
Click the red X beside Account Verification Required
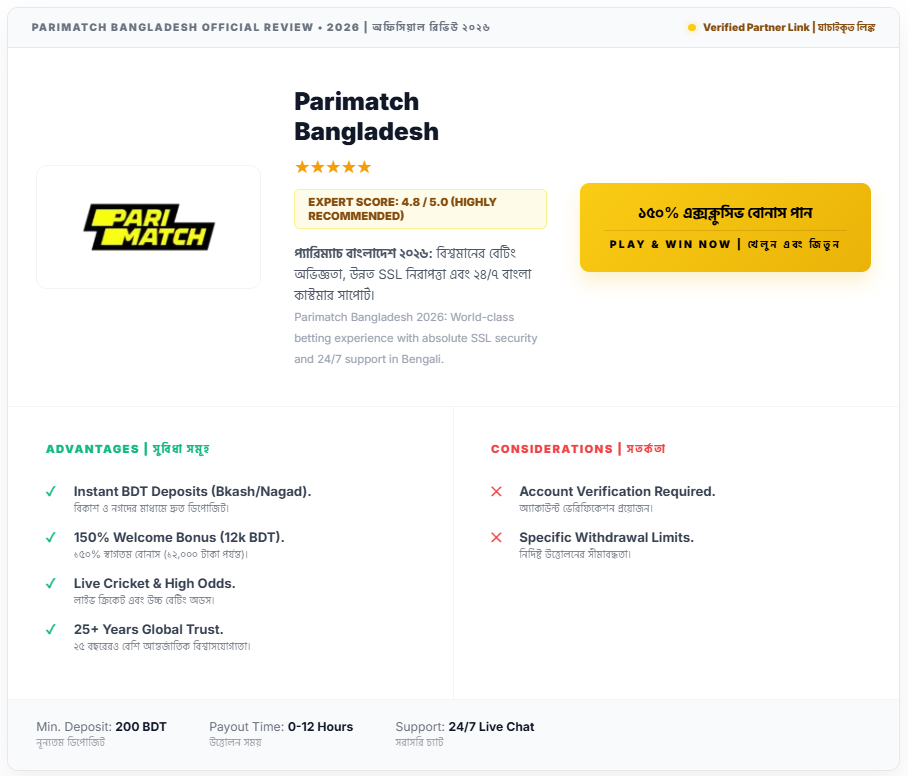click(x=496, y=492)
